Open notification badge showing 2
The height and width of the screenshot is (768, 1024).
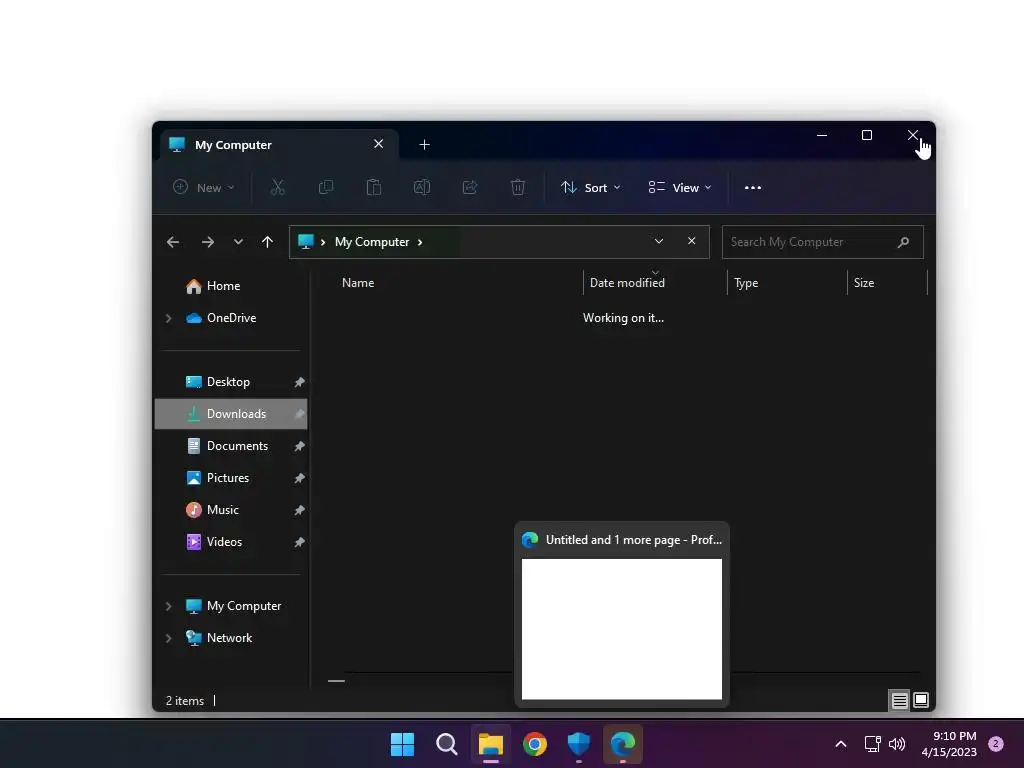click(996, 744)
